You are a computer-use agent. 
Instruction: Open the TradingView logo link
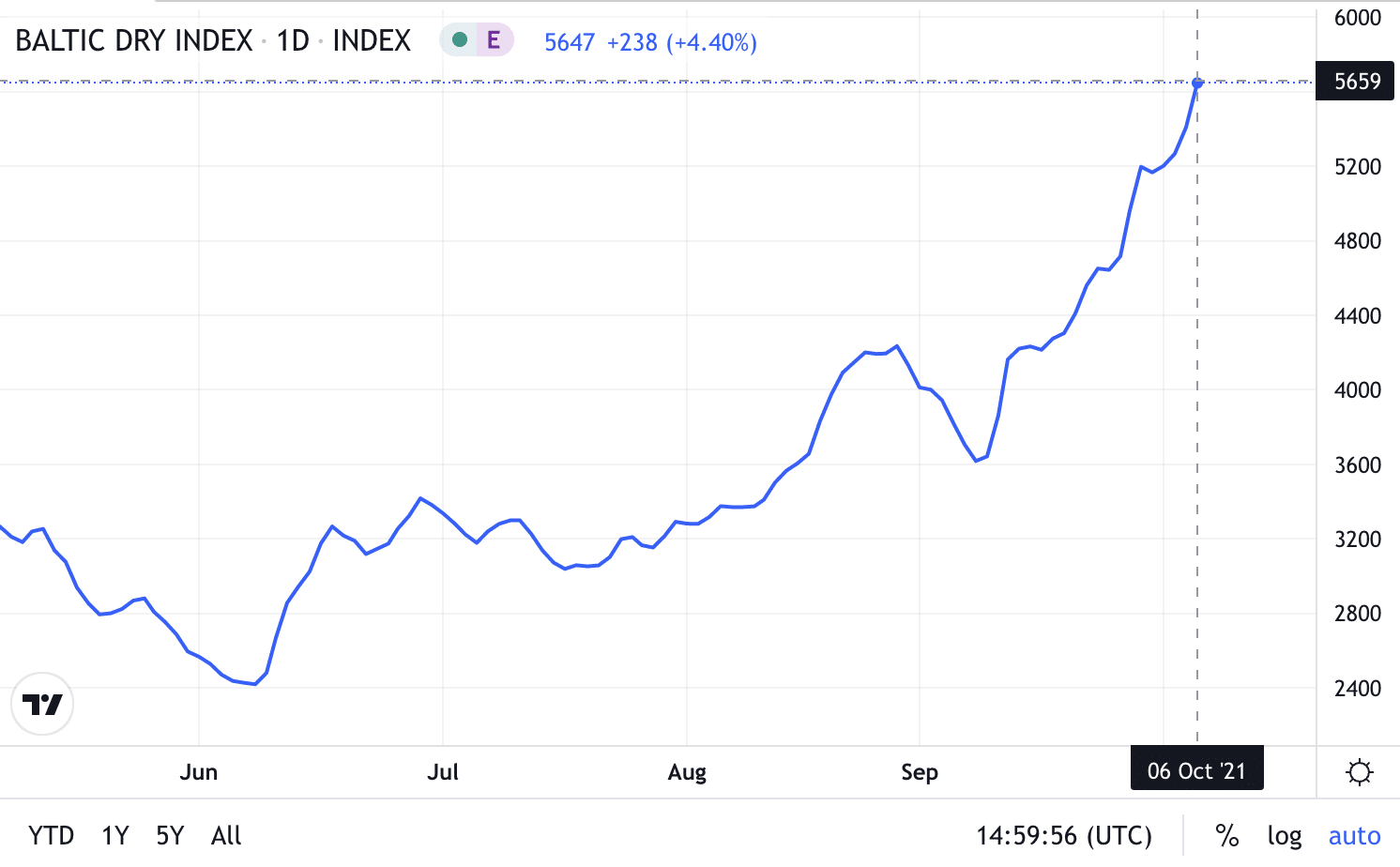click(42, 704)
